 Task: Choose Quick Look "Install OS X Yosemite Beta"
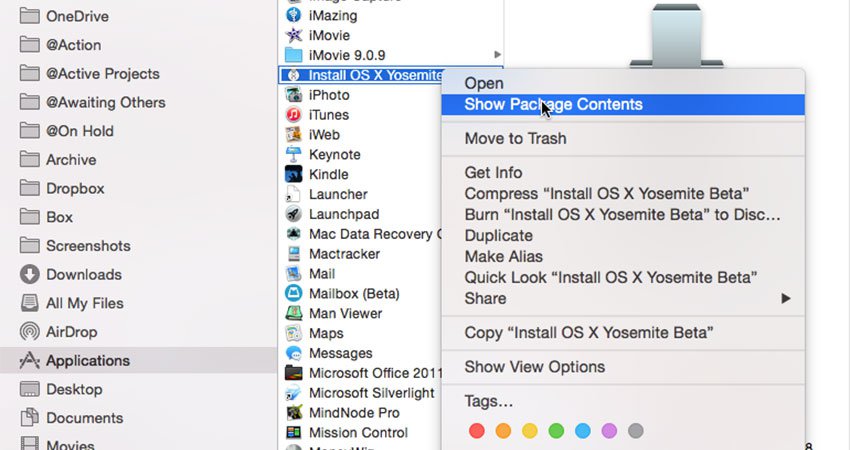point(623,278)
